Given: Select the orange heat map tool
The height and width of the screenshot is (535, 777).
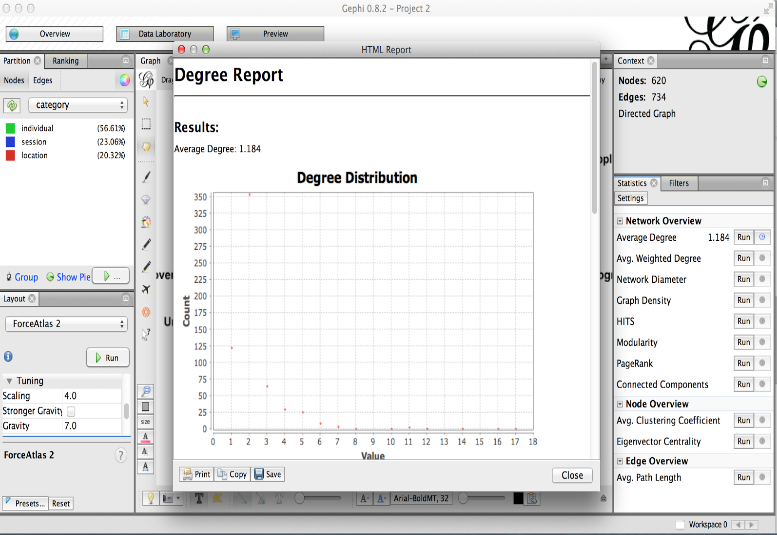Looking at the screenshot, I should point(146,312).
